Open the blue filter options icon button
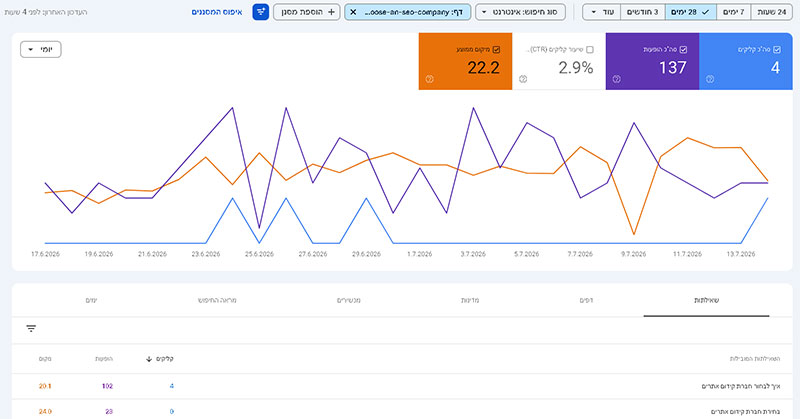 pos(261,12)
